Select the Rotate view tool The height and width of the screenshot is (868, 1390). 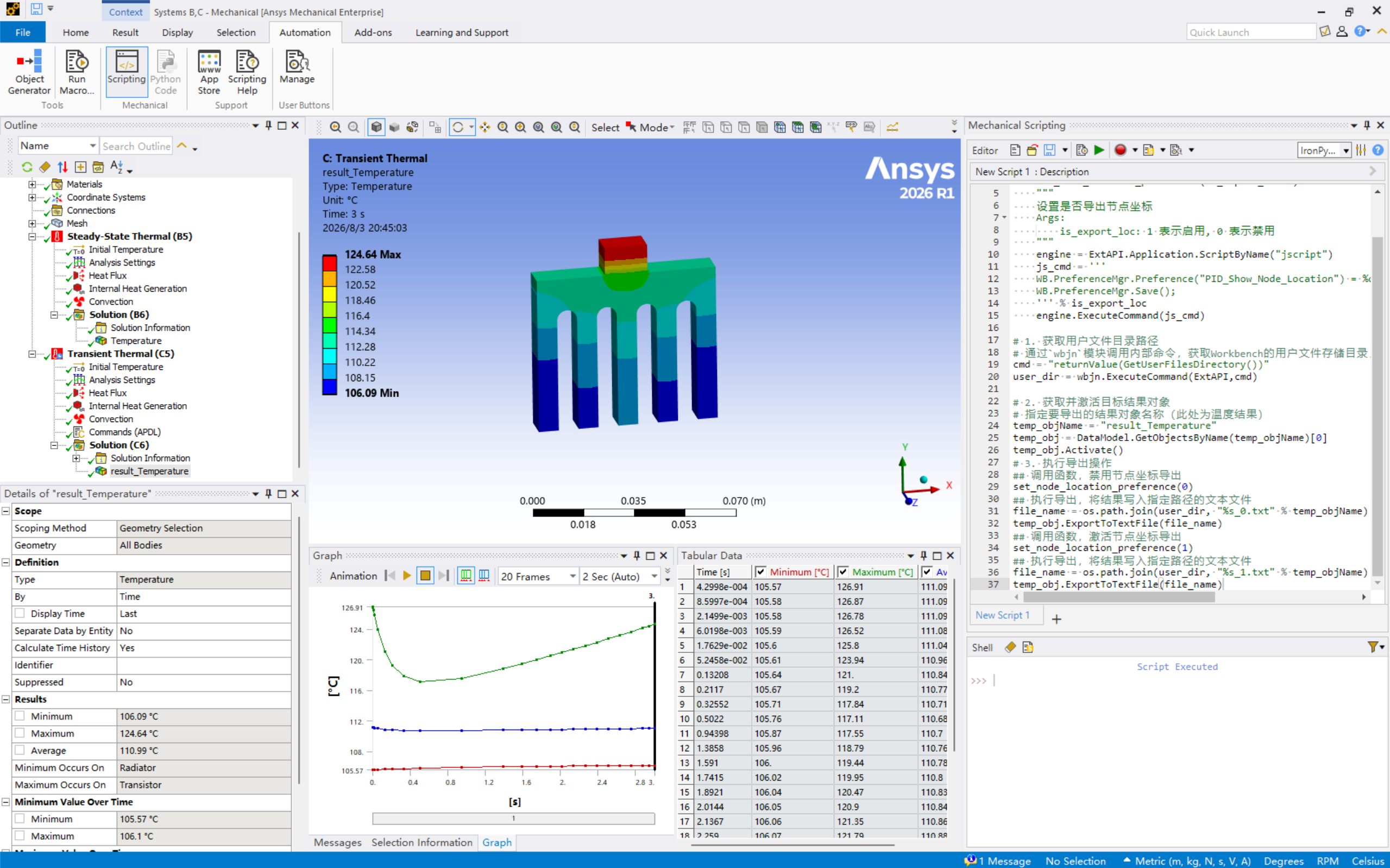(x=458, y=127)
